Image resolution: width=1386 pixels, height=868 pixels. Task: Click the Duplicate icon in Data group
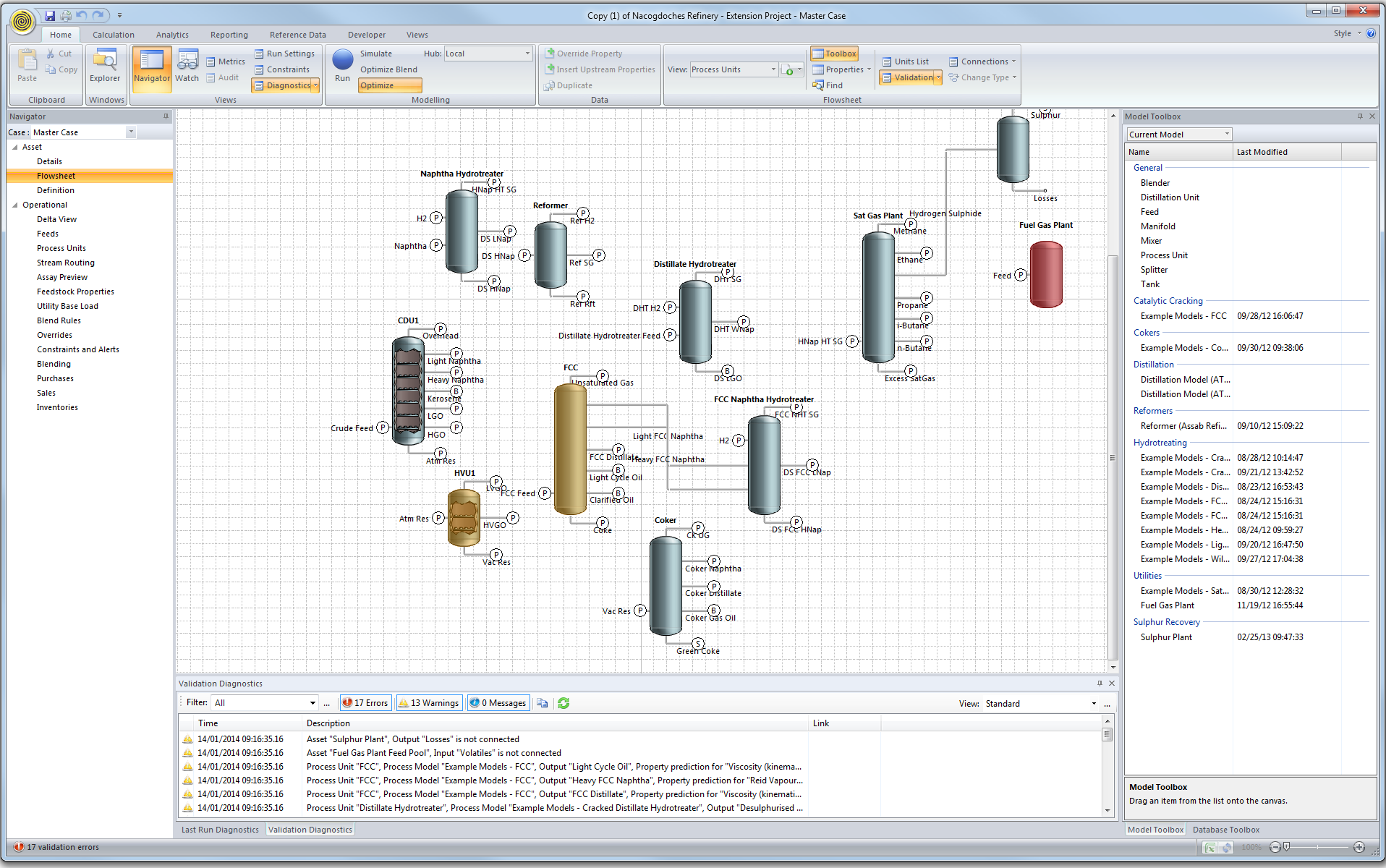click(x=569, y=85)
